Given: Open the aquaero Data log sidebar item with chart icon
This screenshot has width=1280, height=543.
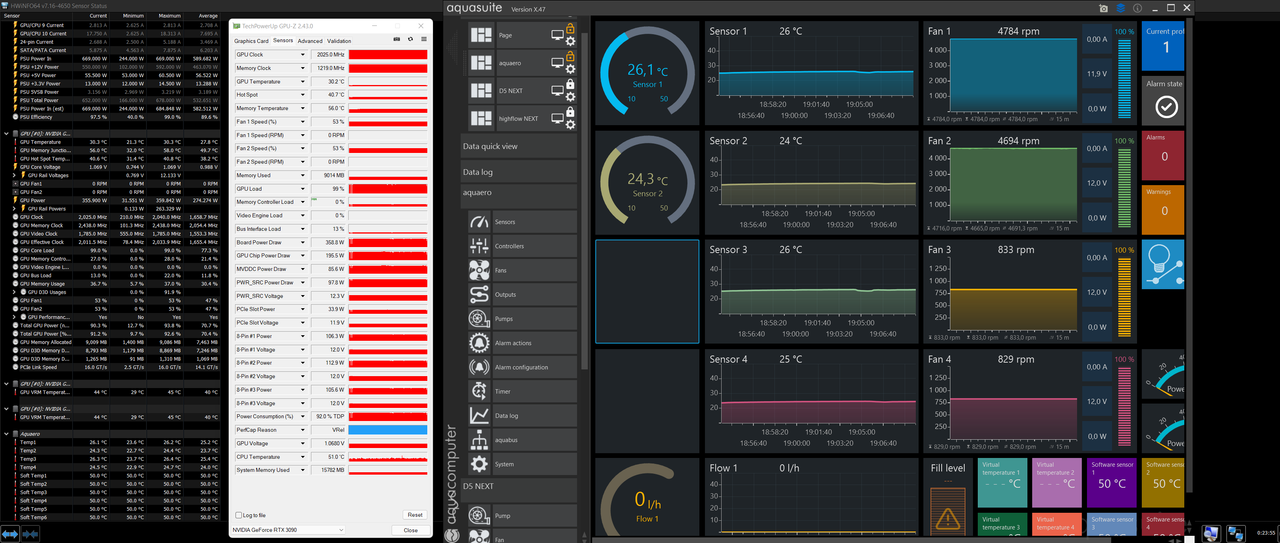Looking at the screenshot, I should click(522, 415).
